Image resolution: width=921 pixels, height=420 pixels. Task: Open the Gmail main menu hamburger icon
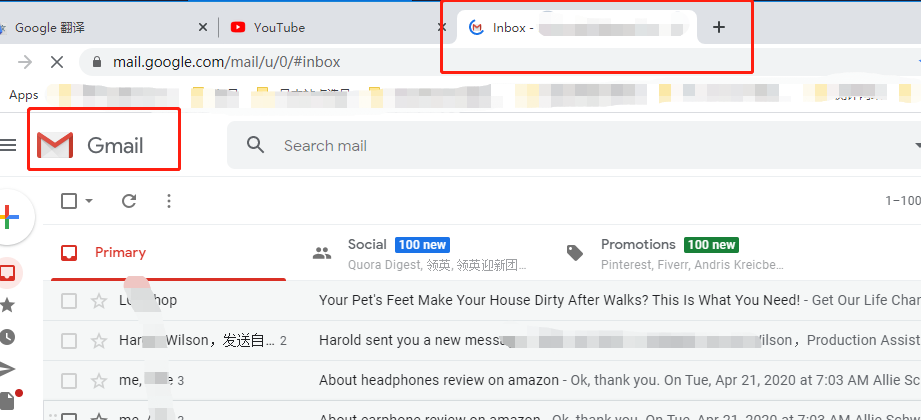pyautogui.click(x=8, y=145)
